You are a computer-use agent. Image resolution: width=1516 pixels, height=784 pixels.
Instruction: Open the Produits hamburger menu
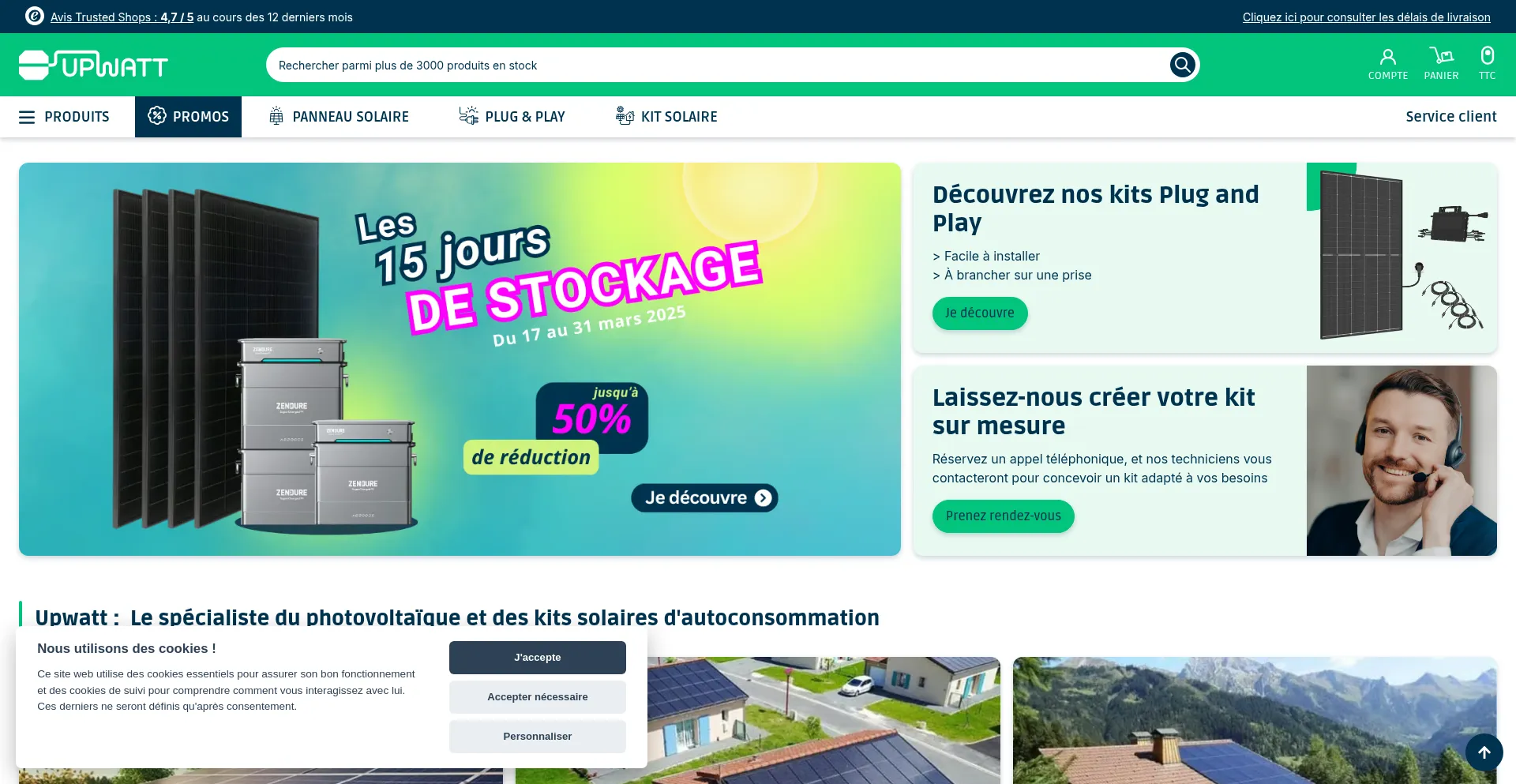point(65,117)
